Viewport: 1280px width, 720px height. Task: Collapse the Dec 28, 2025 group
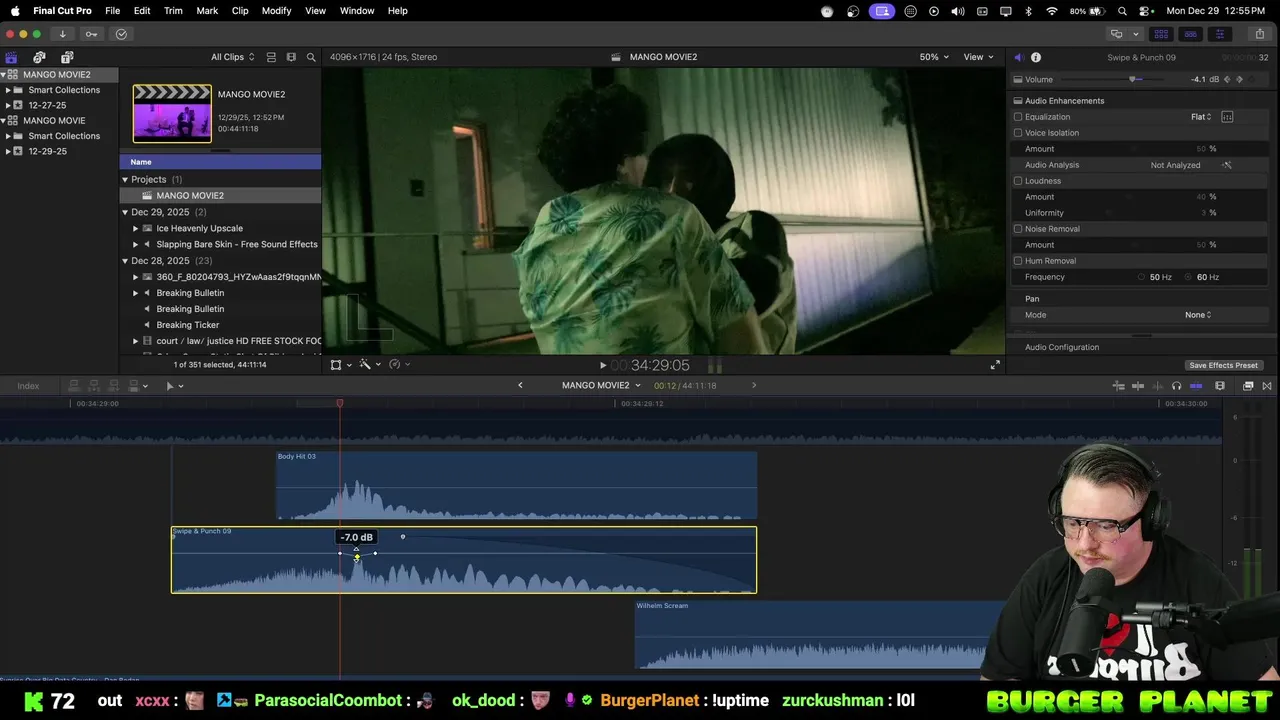(x=125, y=261)
